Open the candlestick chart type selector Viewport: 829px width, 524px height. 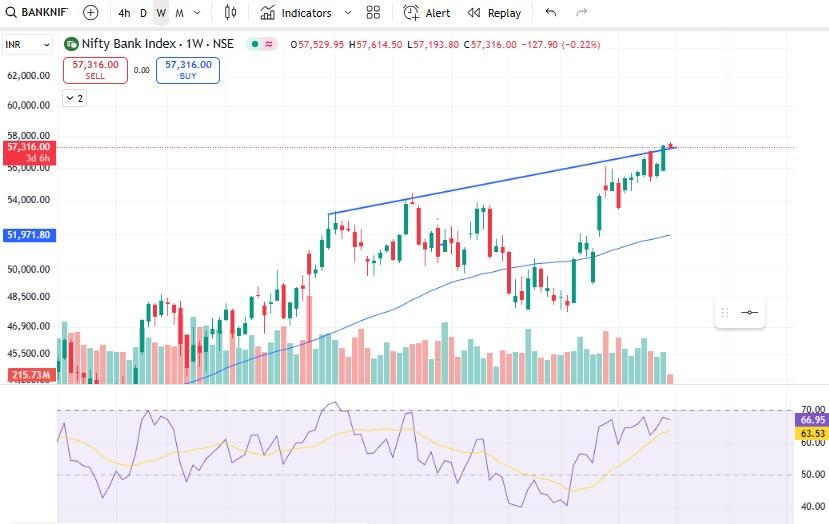[x=230, y=13]
